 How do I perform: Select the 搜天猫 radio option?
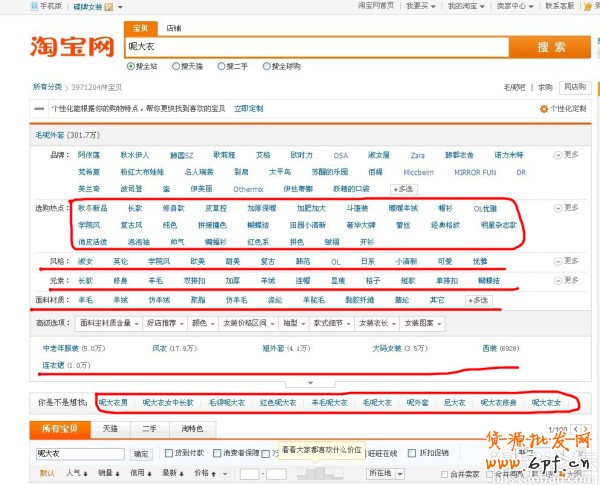coord(175,66)
